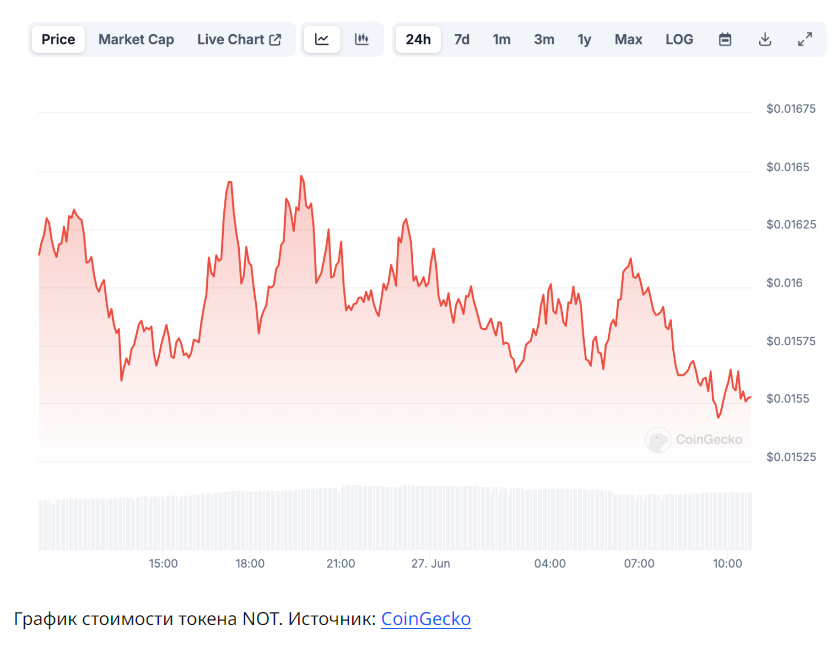837x661 pixels.
Task: Select the 24h time range
Action: click(418, 40)
